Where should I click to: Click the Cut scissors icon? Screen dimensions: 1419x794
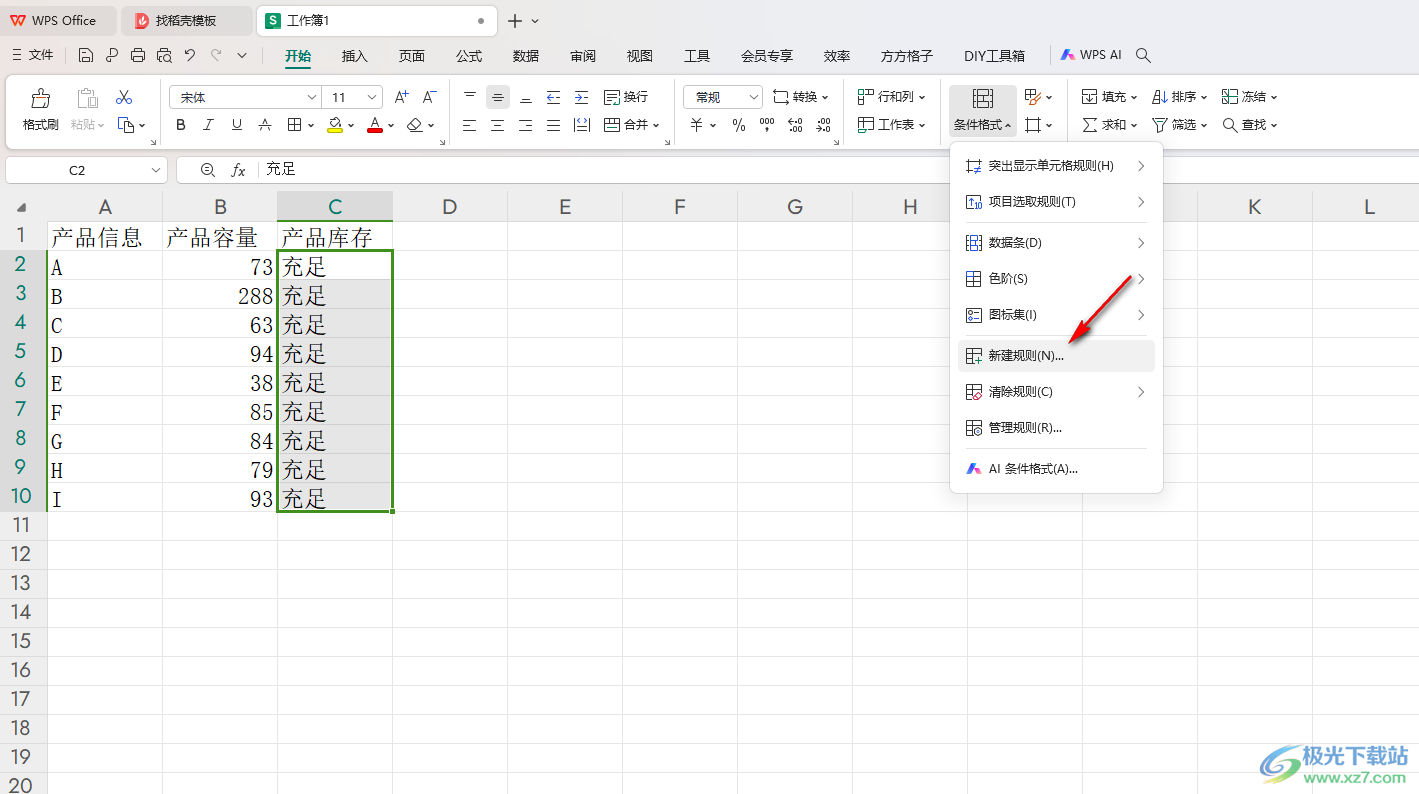tap(124, 97)
